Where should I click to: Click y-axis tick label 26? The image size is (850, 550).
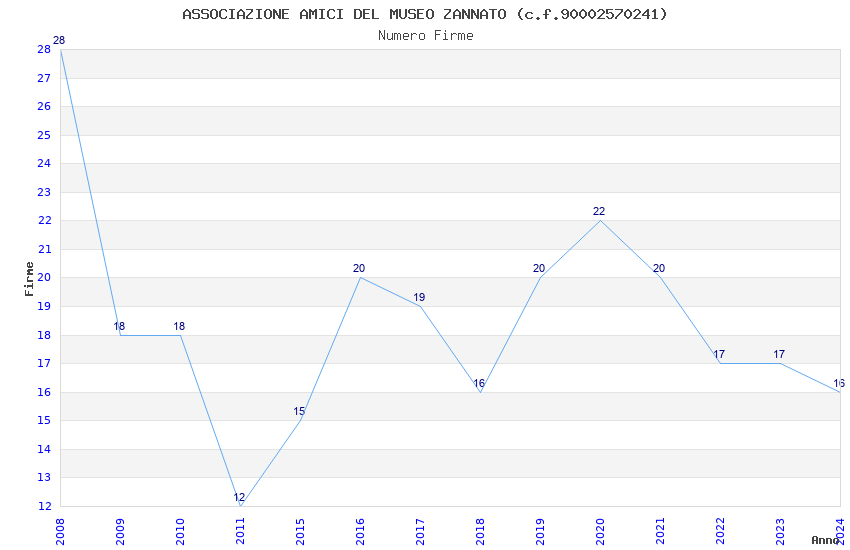pos(44,106)
